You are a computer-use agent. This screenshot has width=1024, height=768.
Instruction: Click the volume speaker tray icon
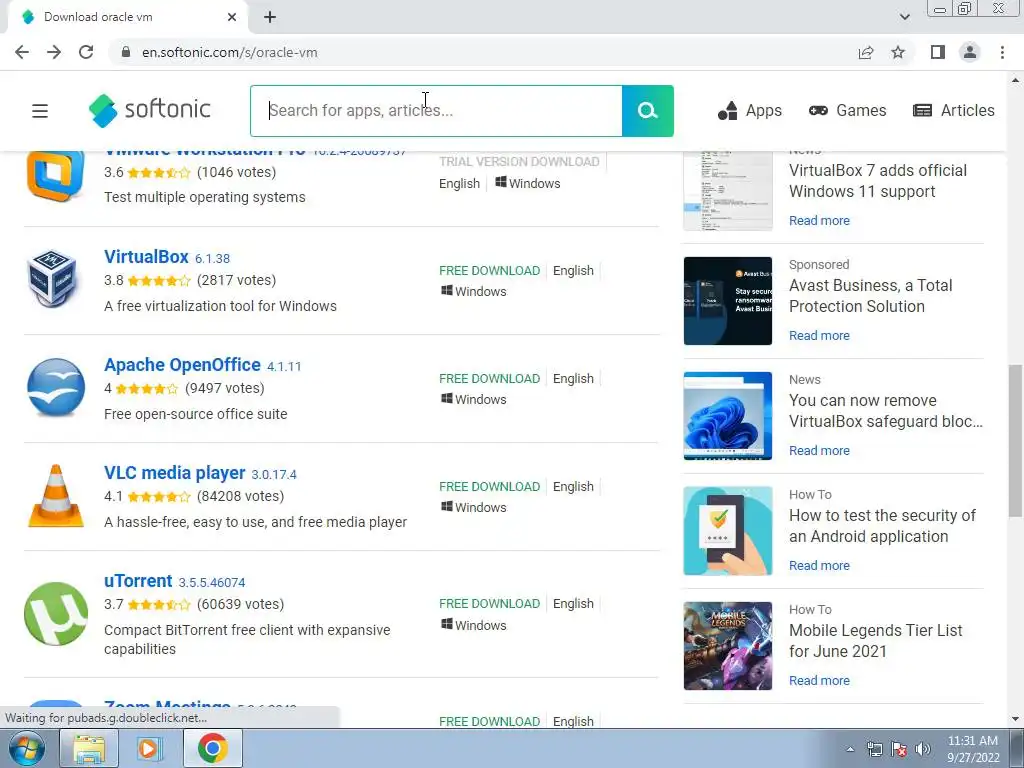pos(923,749)
